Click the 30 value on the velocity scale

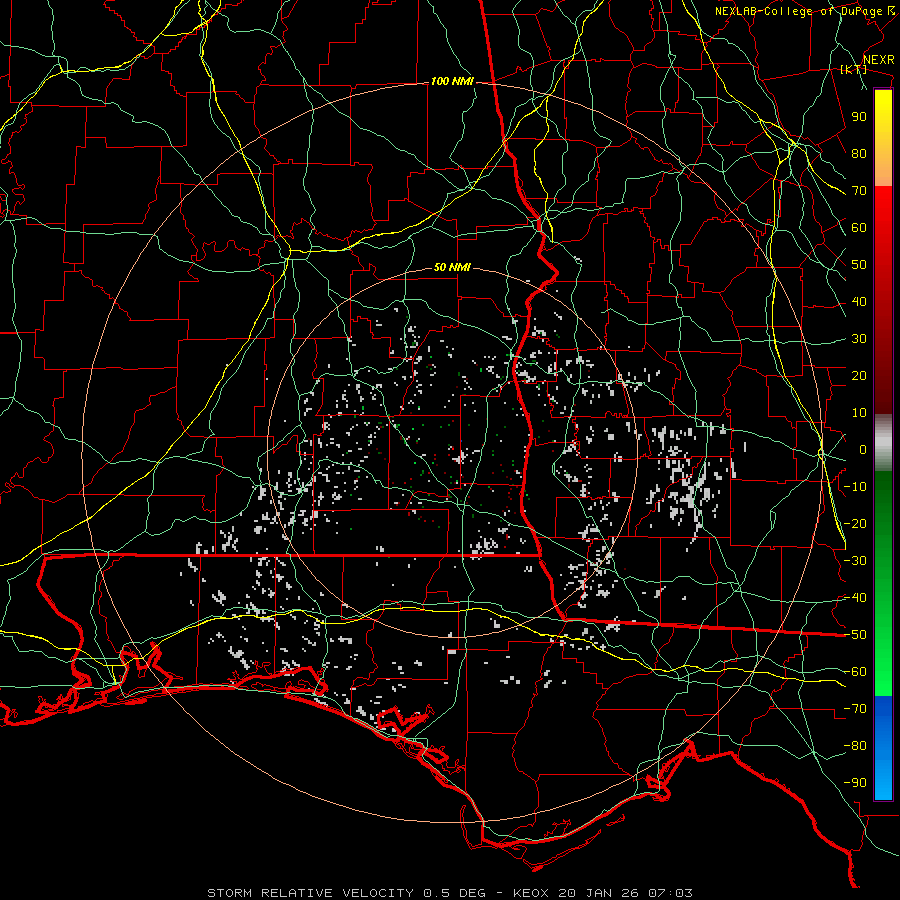(859, 339)
